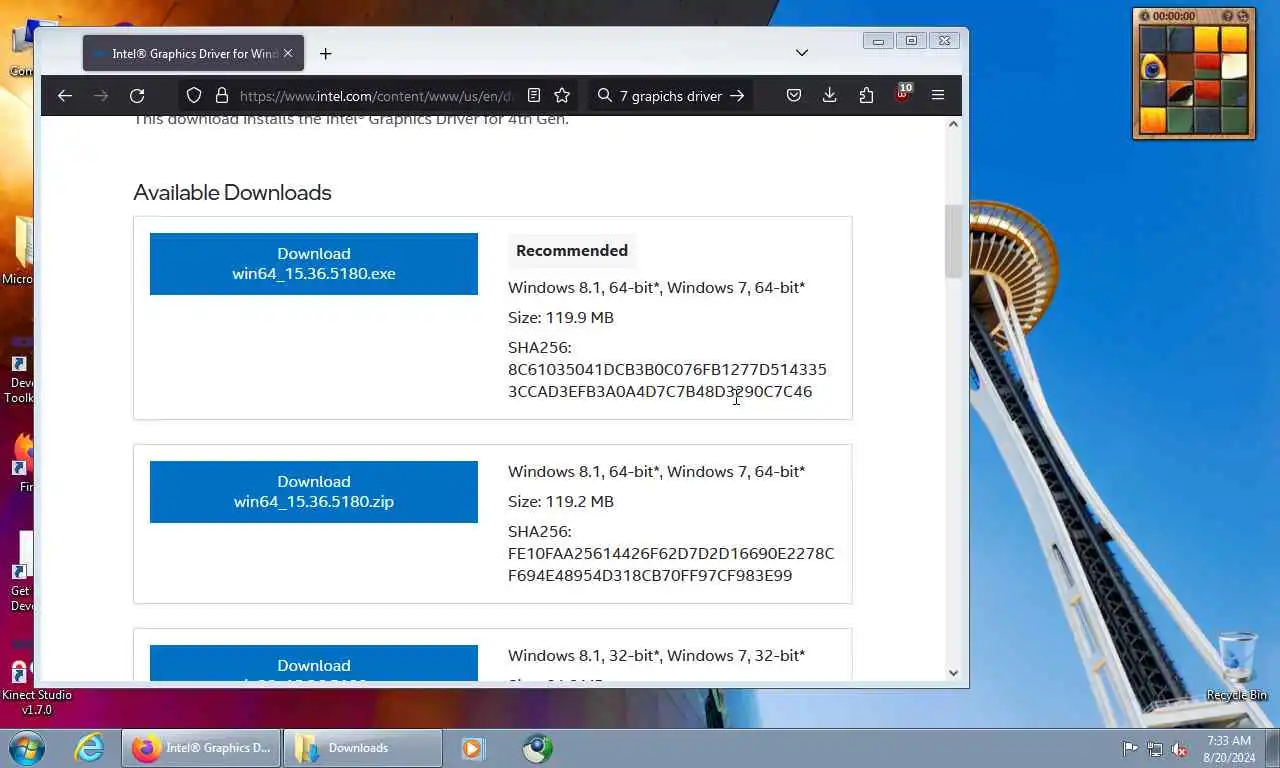Click the Recommended label
1280x768 pixels.
[572, 251]
